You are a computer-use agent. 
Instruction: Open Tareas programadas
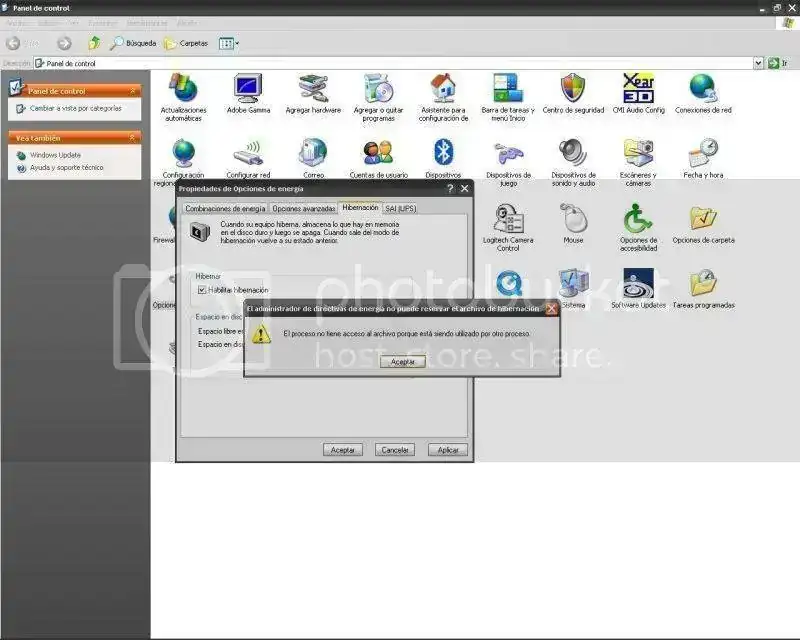tap(704, 284)
